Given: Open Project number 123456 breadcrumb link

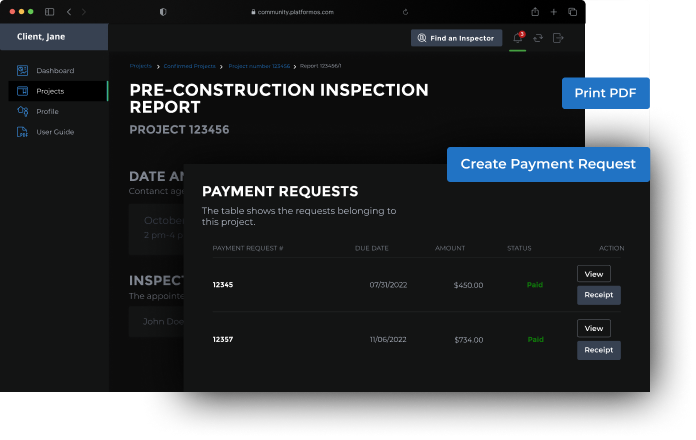Looking at the screenshot, I should point(259,65).
